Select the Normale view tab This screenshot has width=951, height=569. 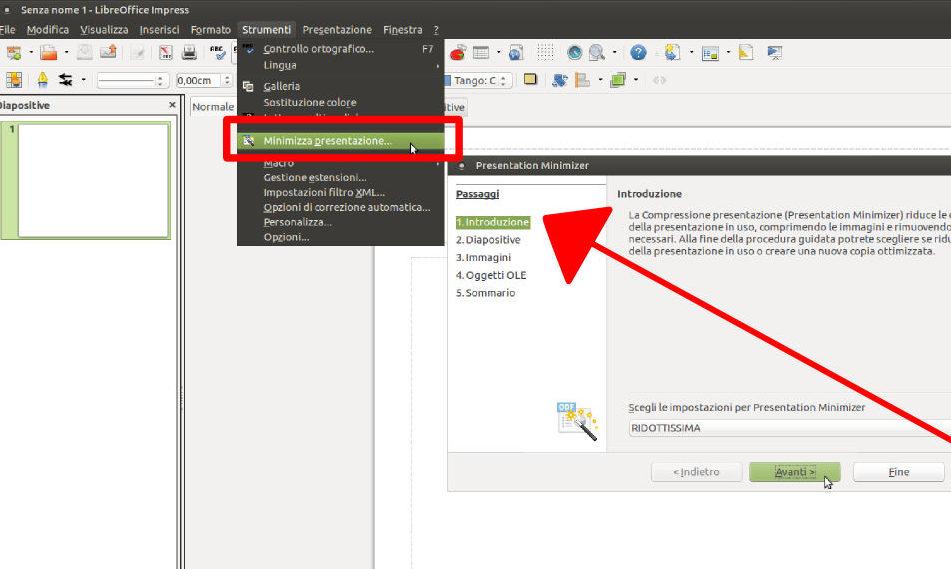(x=213, y=107)
